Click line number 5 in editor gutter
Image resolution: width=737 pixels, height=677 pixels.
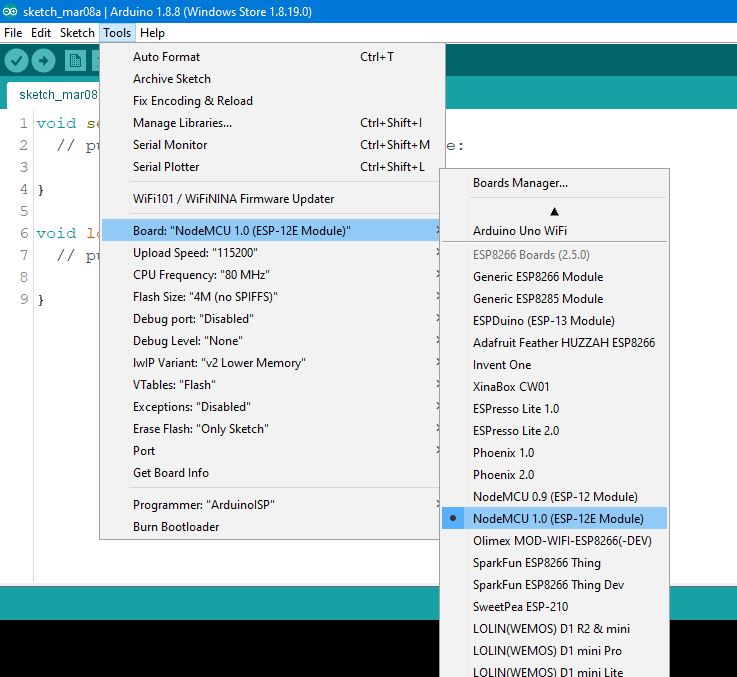[x=24, y=211]
